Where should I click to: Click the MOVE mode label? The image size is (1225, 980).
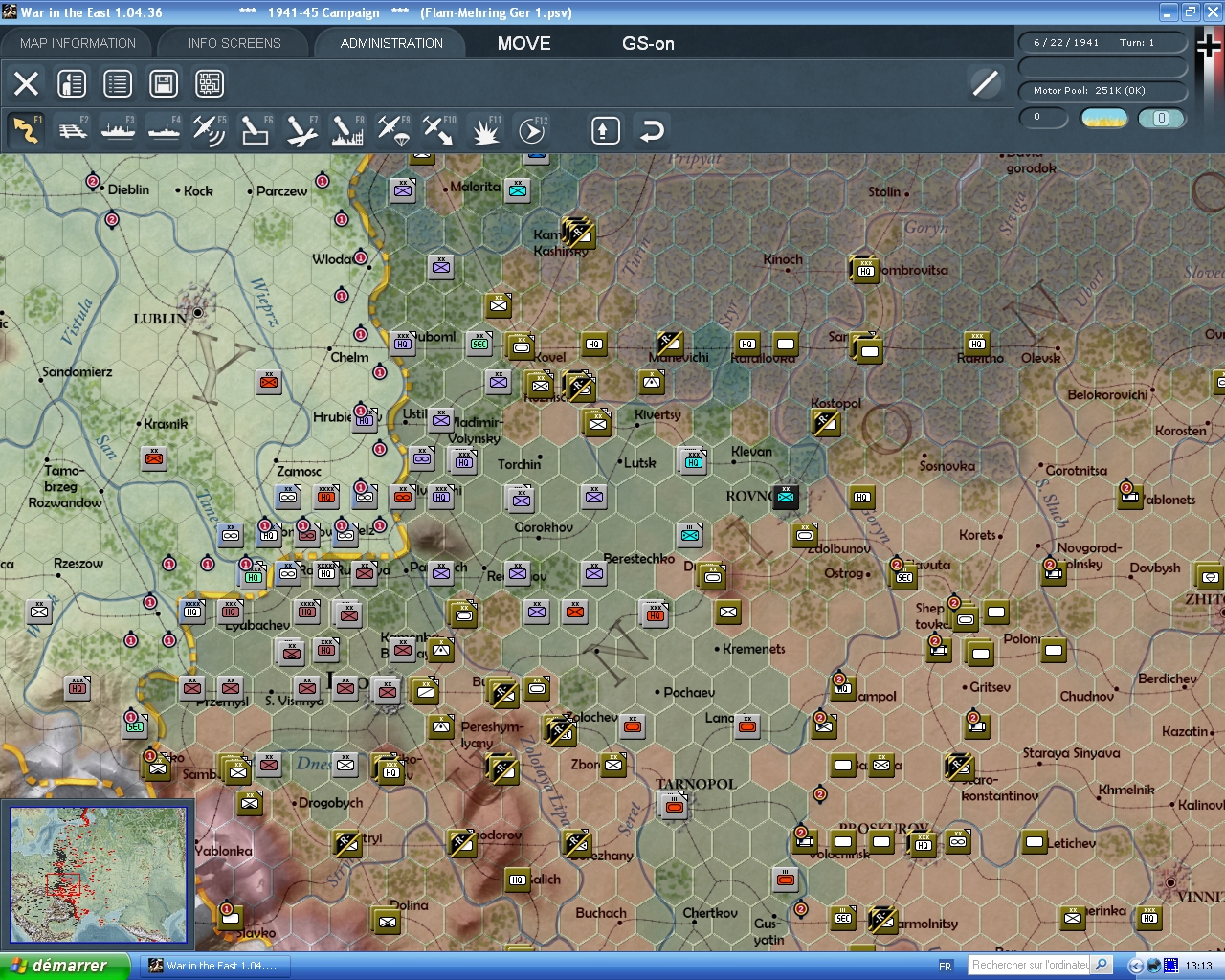(524, 43)
